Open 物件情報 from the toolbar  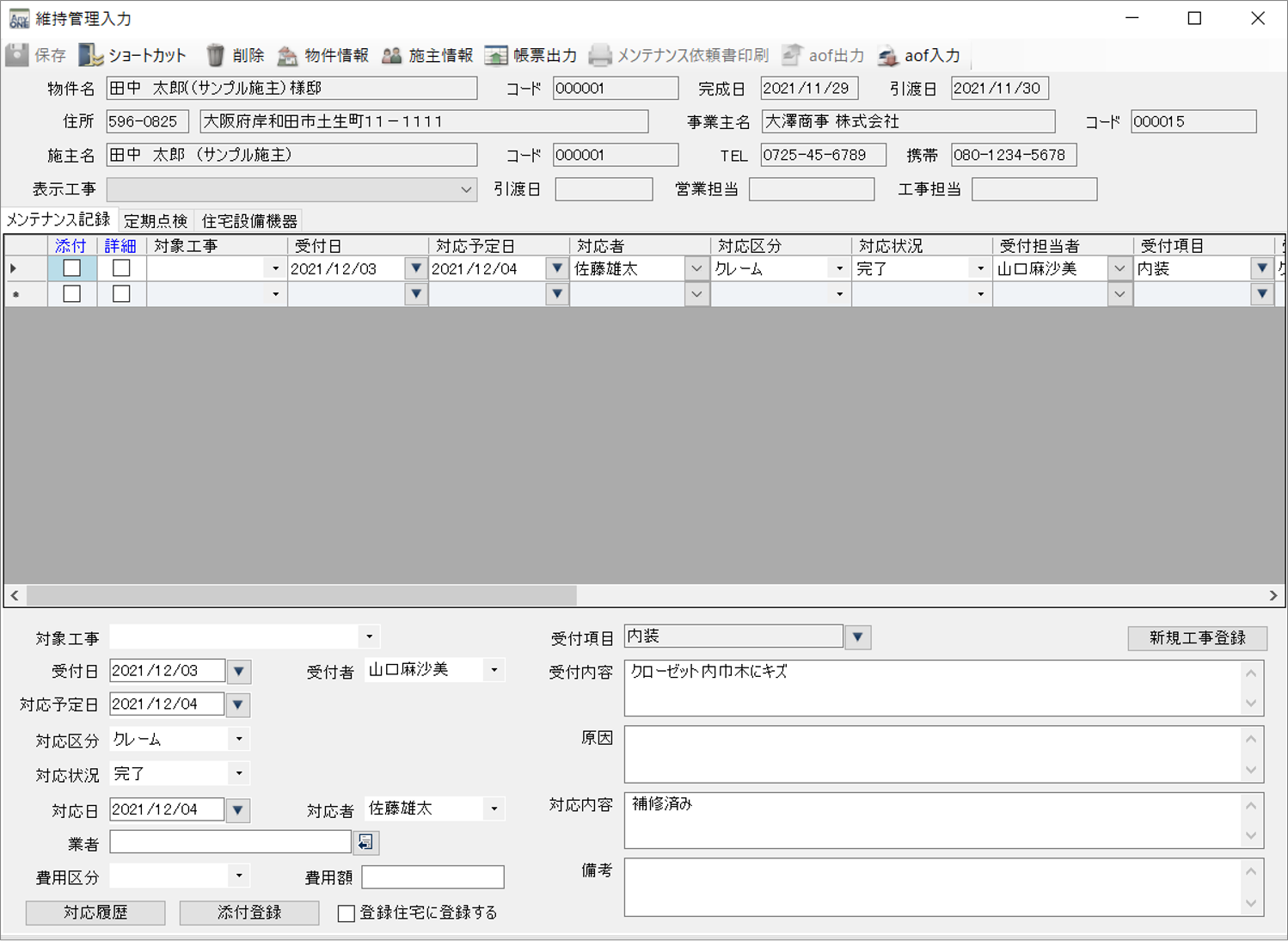click(x=287, y=56)
